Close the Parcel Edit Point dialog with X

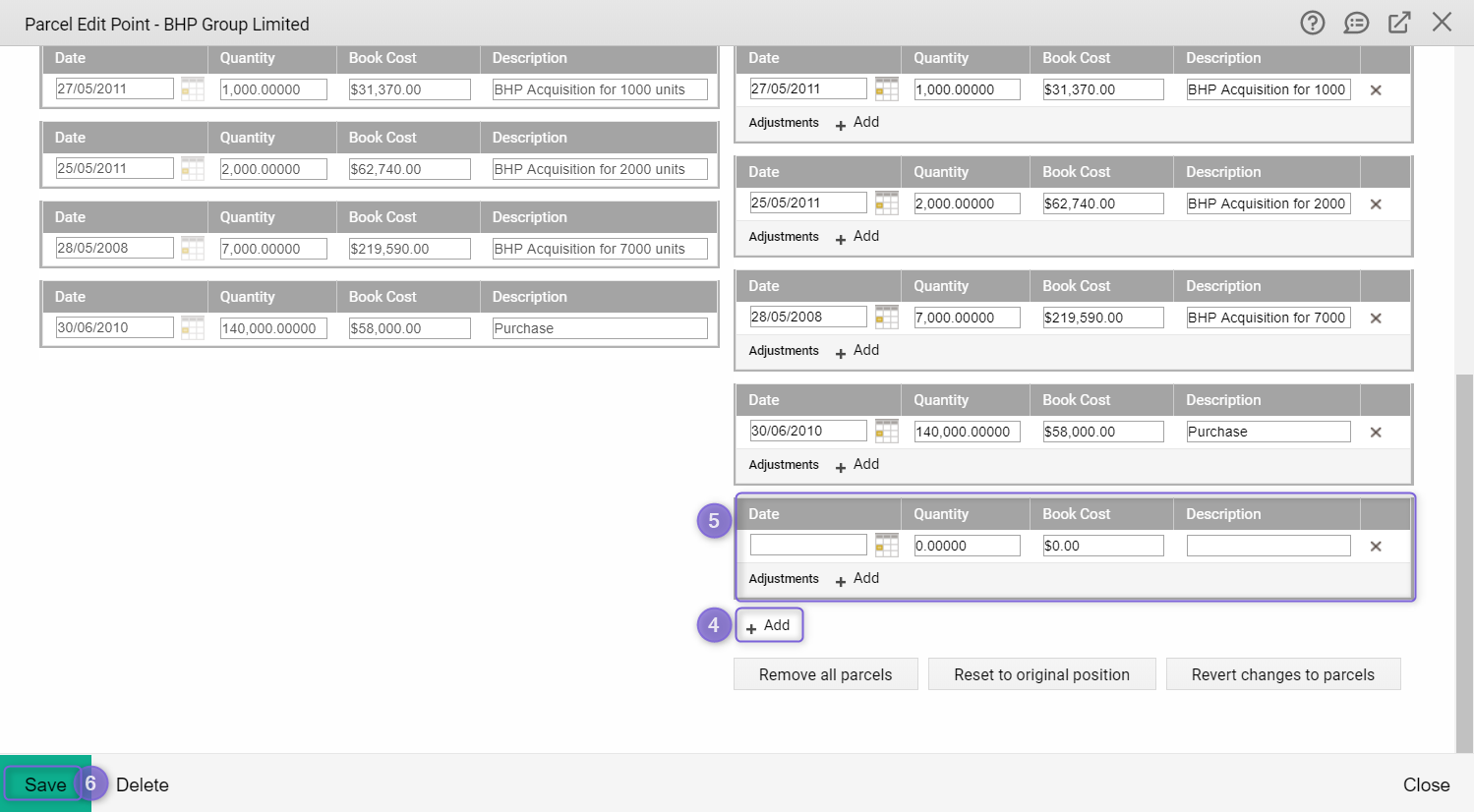[1442, 22]
